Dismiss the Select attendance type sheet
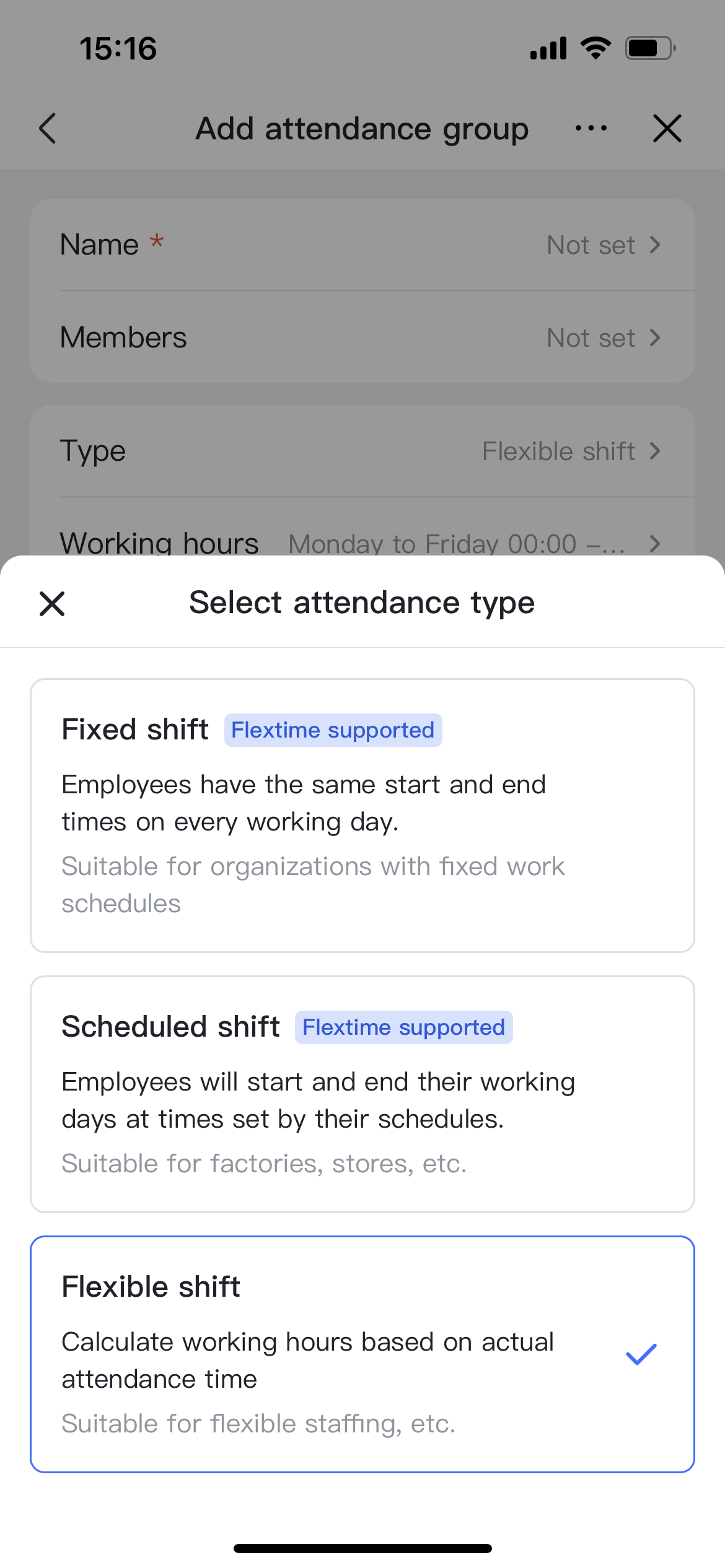 tap(52, 603)
